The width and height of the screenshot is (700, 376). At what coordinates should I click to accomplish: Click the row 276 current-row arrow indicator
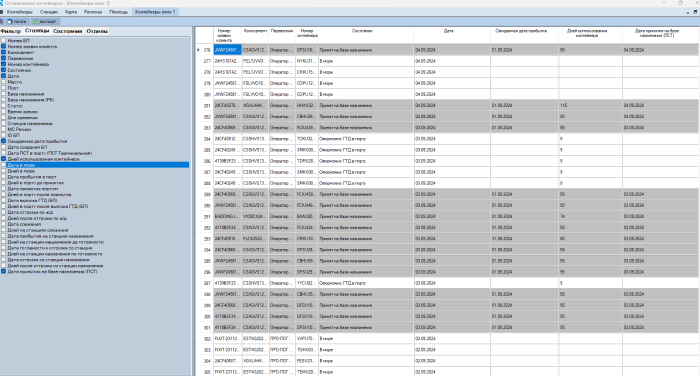[199, 50]
